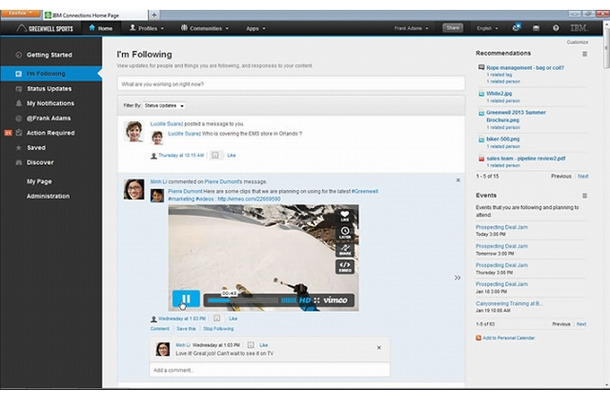Screen dimensions: 610x400
Task: Open Status Updates in sidebar
Action: (51, 89)
